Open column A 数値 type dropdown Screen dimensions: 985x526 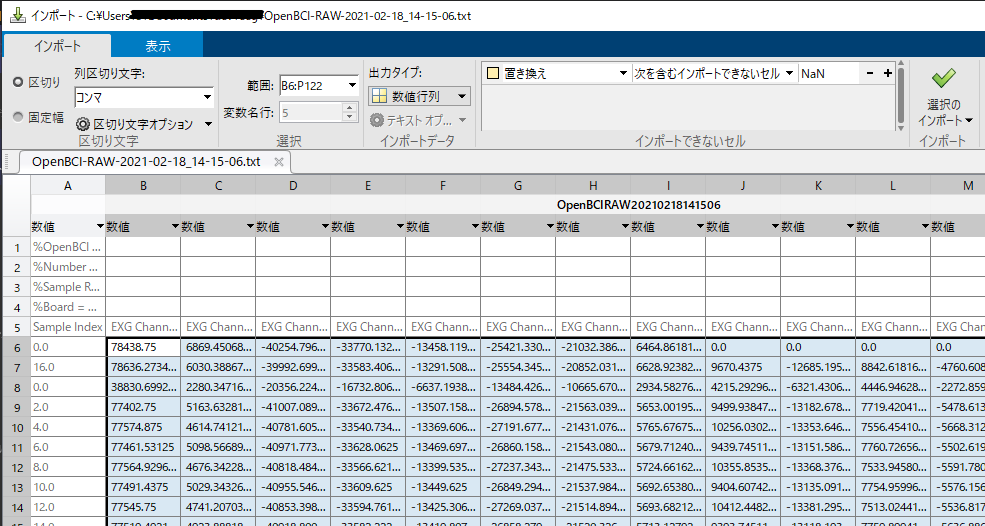pyautogui.click(x=99, y=226)
